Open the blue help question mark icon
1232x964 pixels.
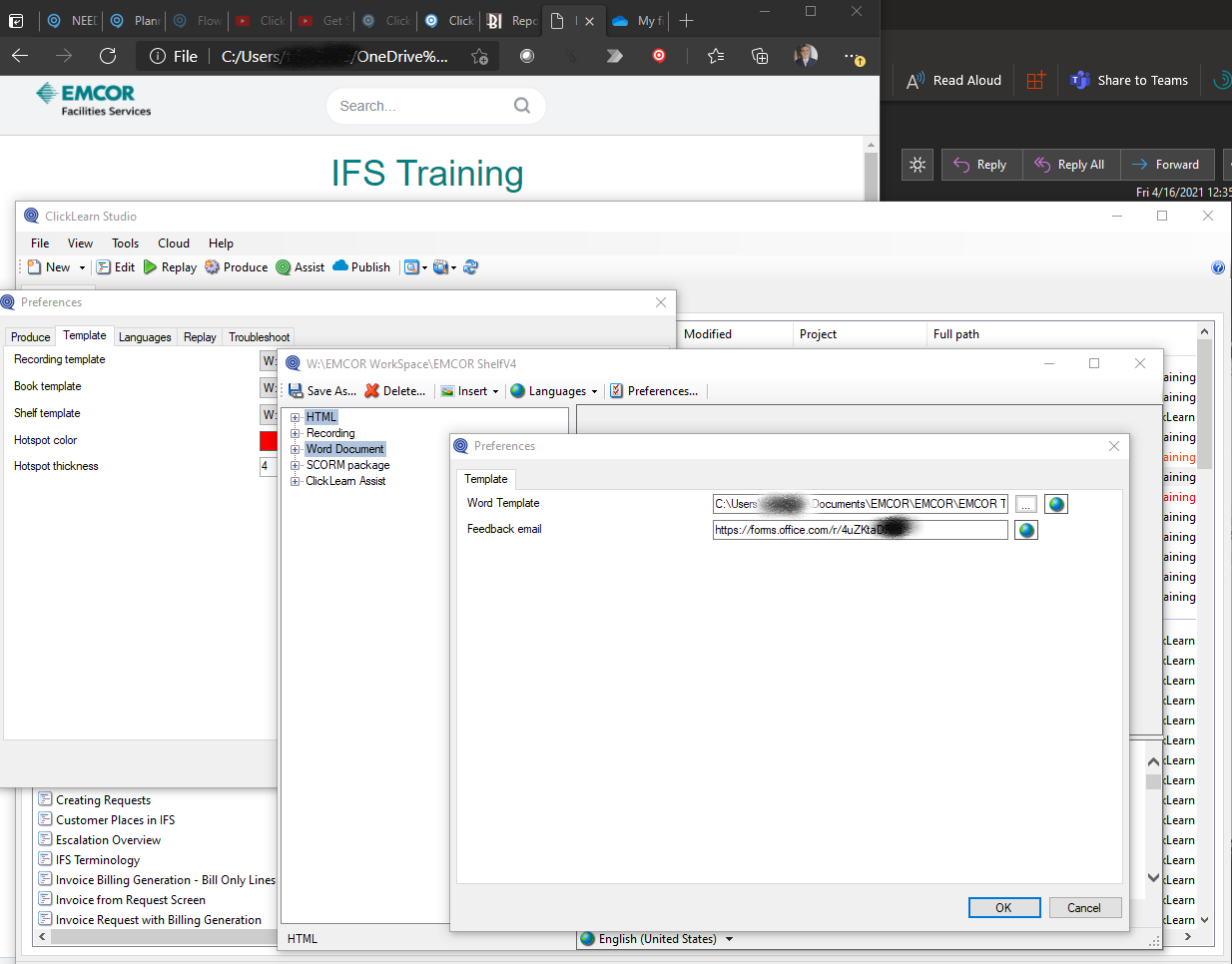click(1218, 267)
